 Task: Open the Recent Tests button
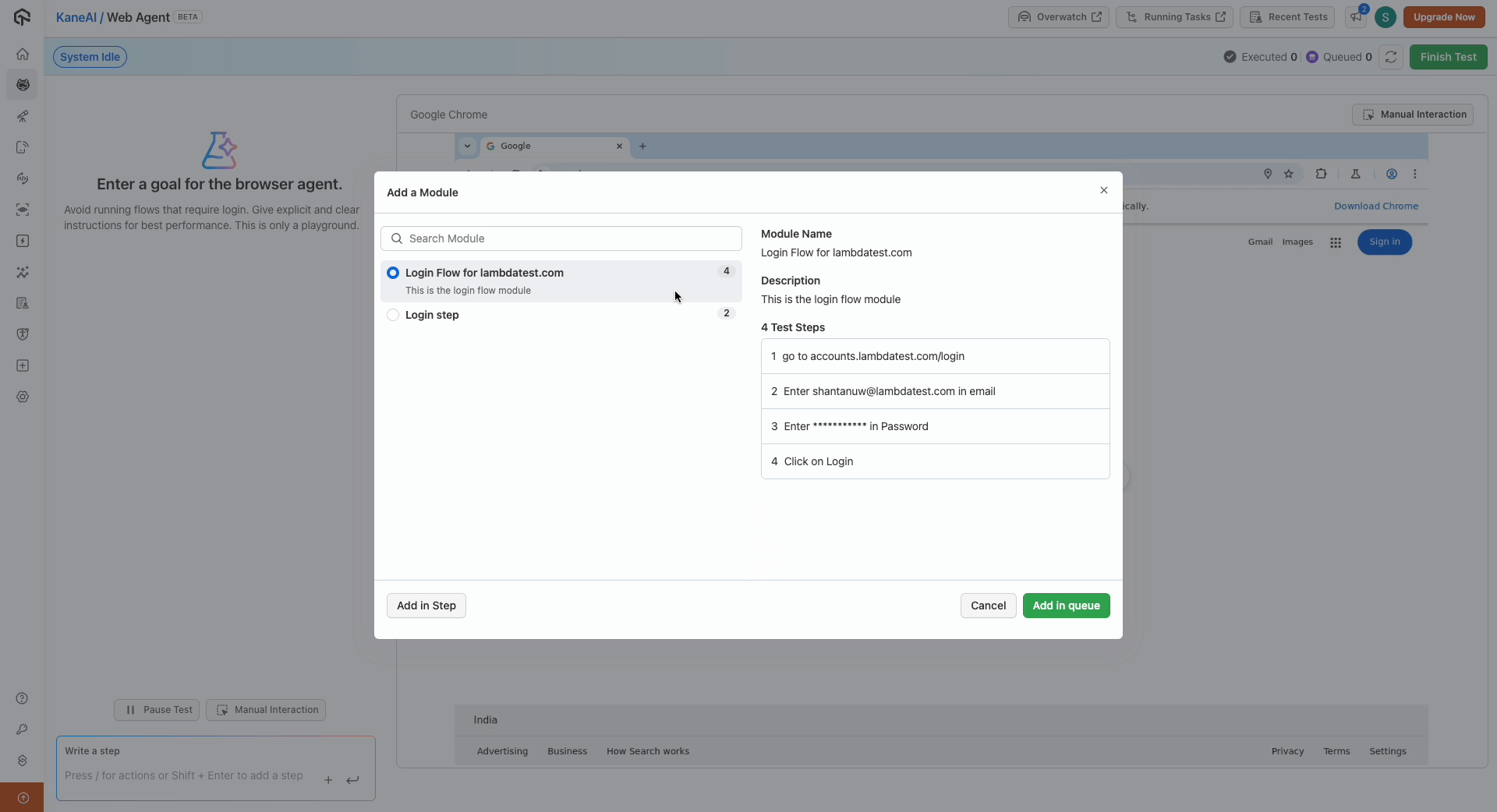coord(1287,17)
